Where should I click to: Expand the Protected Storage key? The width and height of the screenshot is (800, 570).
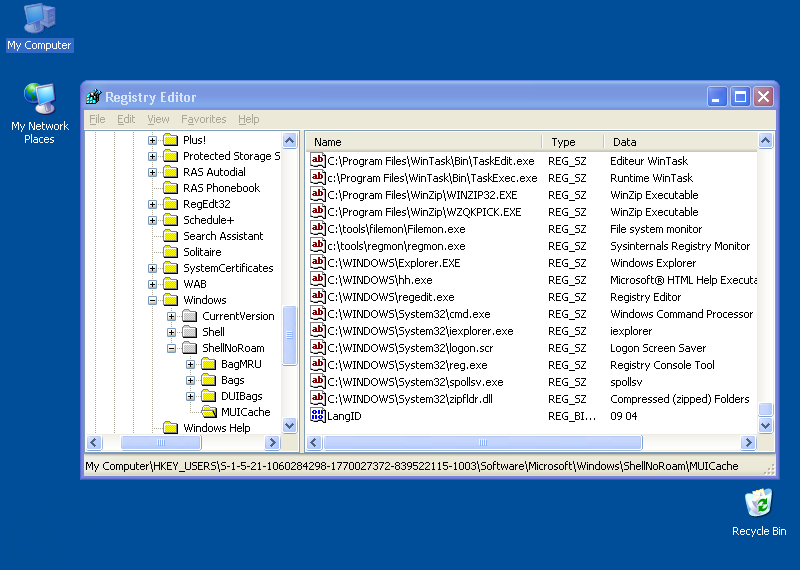(x=152, y=156)
